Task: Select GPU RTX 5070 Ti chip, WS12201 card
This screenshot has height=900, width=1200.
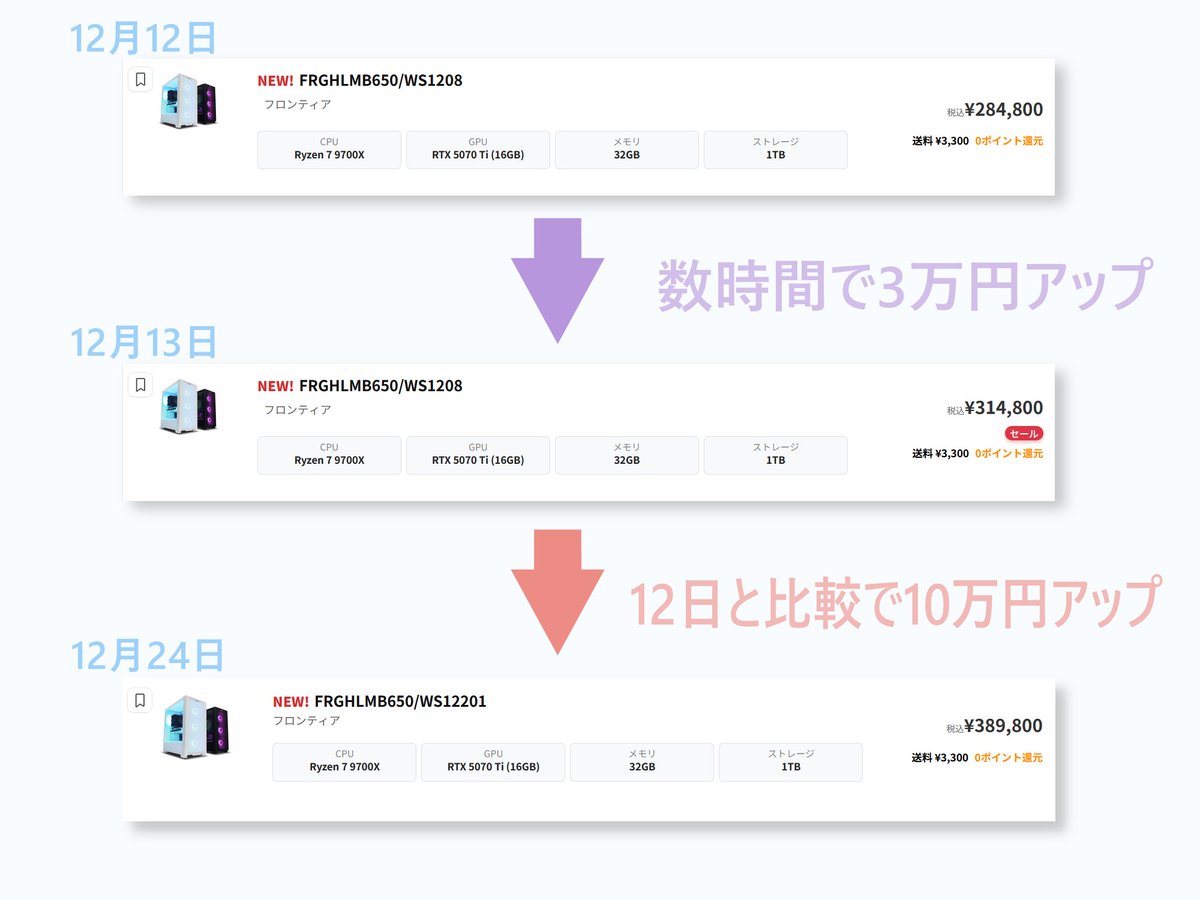Action: pyautogui.click(x=493, y=762)
